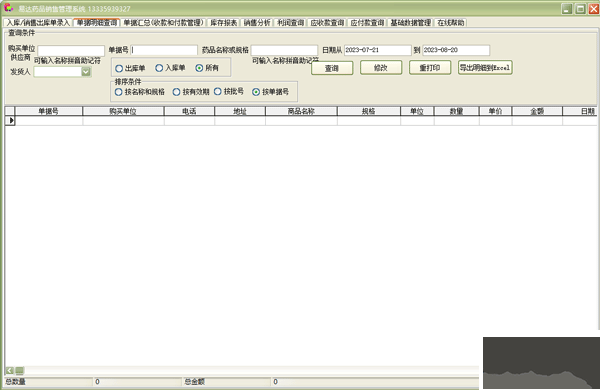Open the 入库/销售出库单录入 tab
The width and height of the screenshot is (600, 390).
tap(38, 23)
